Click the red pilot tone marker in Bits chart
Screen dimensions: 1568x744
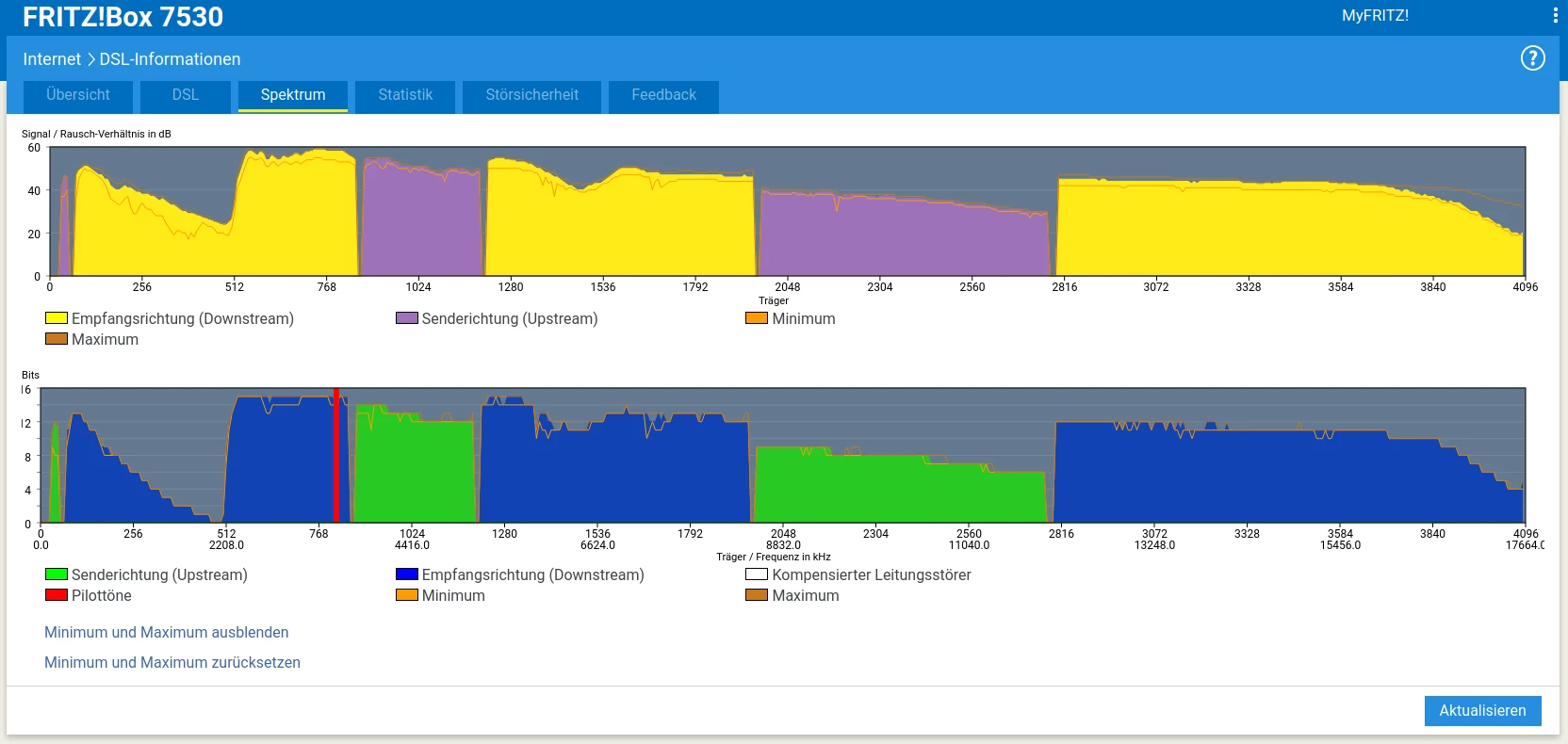(336, 456)
